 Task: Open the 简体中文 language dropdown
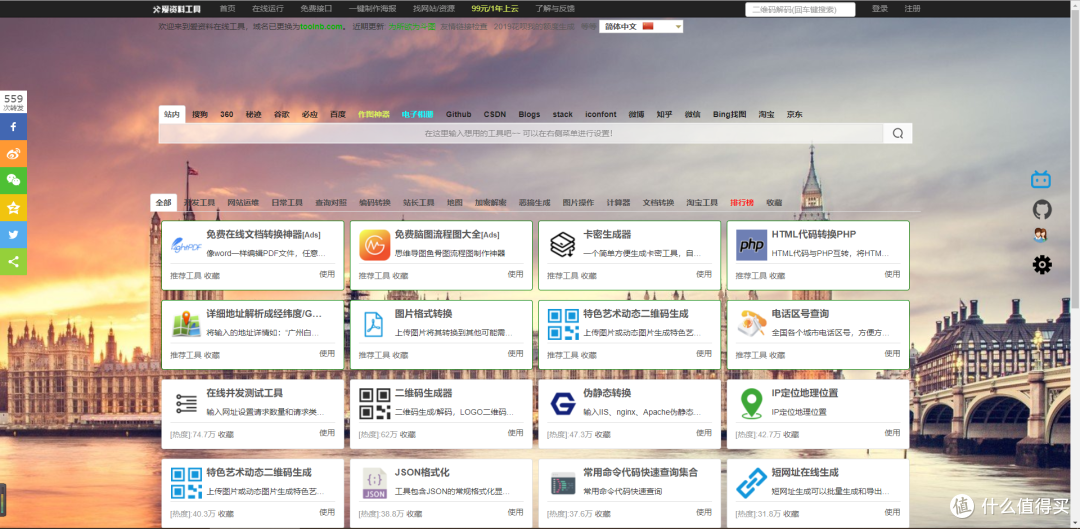coord(641,26)
